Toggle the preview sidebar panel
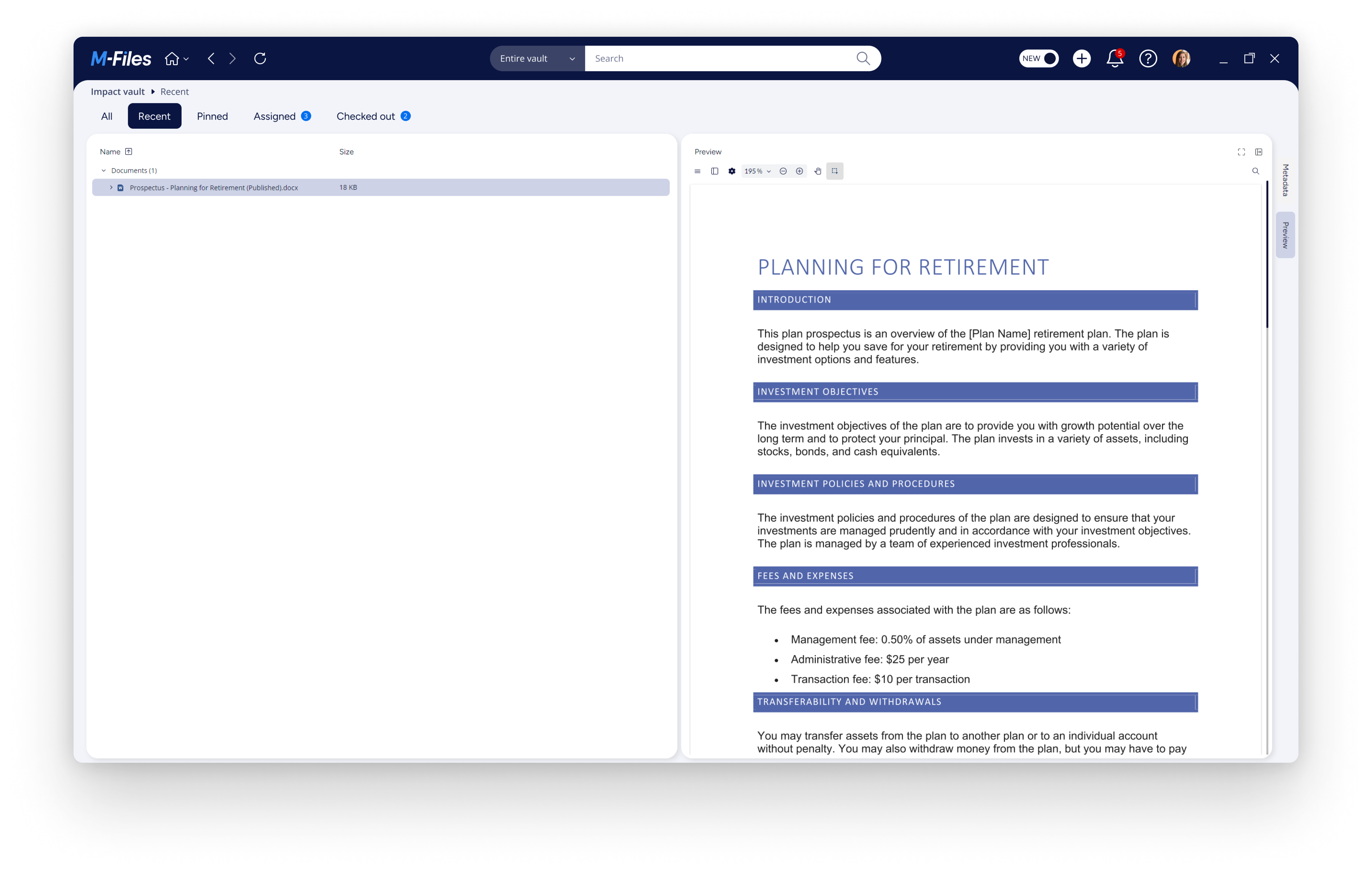 coord(714,171)
